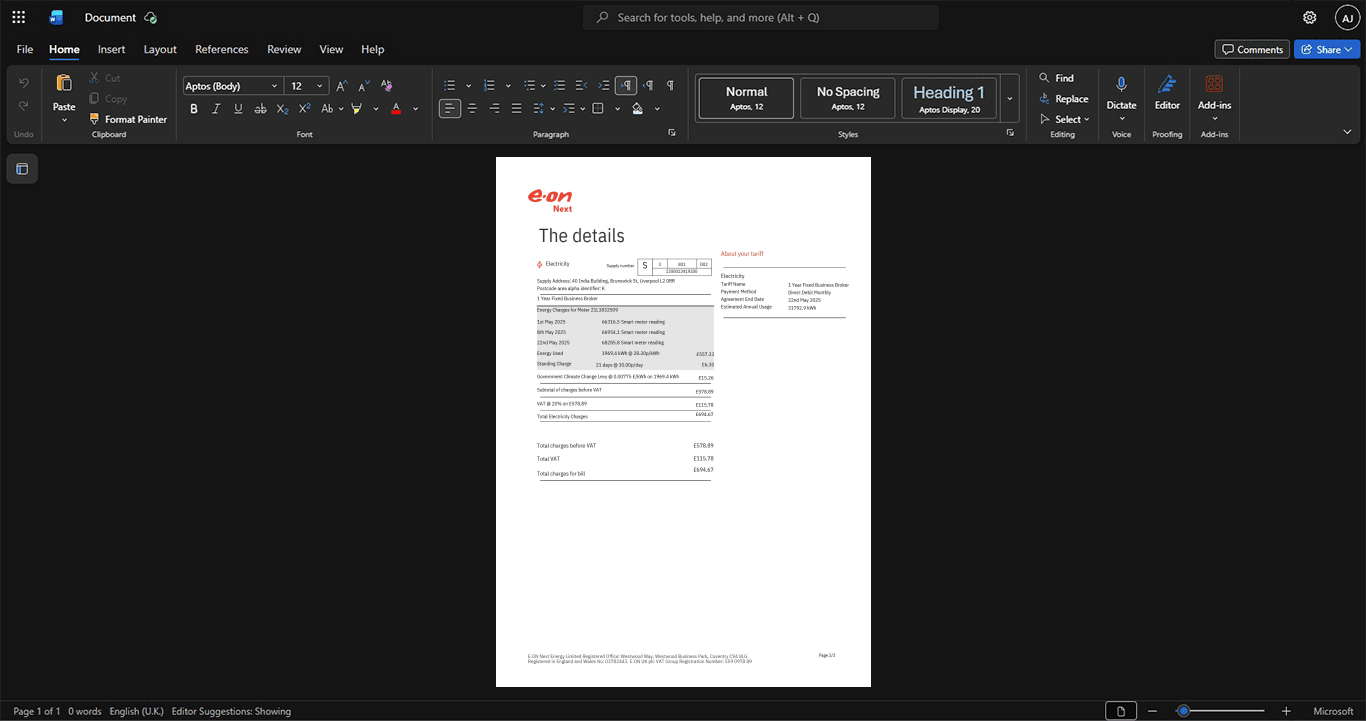Switch to the References tab
This screenshot has height=721, width=1366.
(x=221, y=49)
